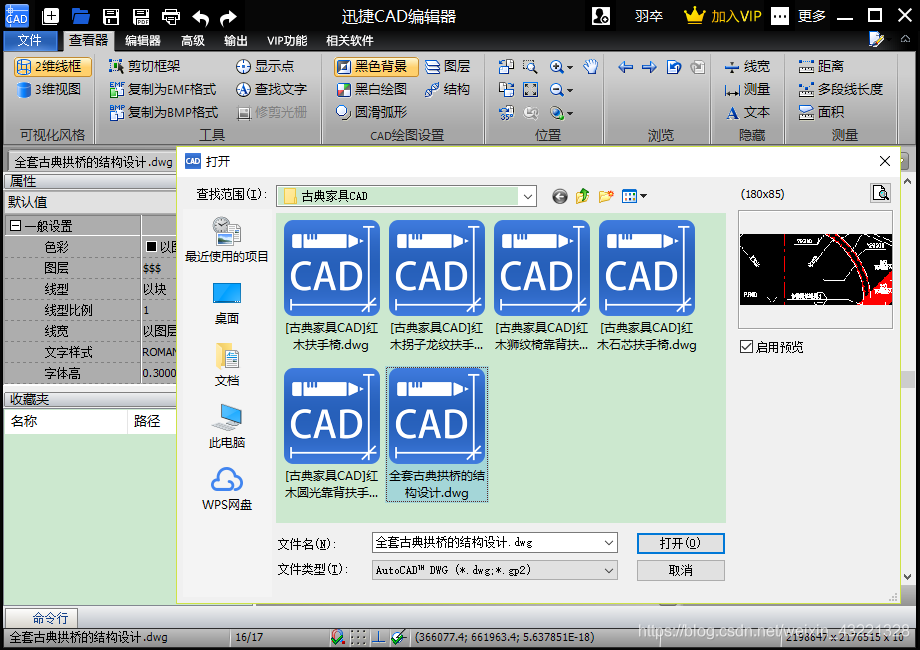Open the 查找文字 find text tool
This screenshot has height=650, width=920.
pyautogui.click(x=271, y=89)
